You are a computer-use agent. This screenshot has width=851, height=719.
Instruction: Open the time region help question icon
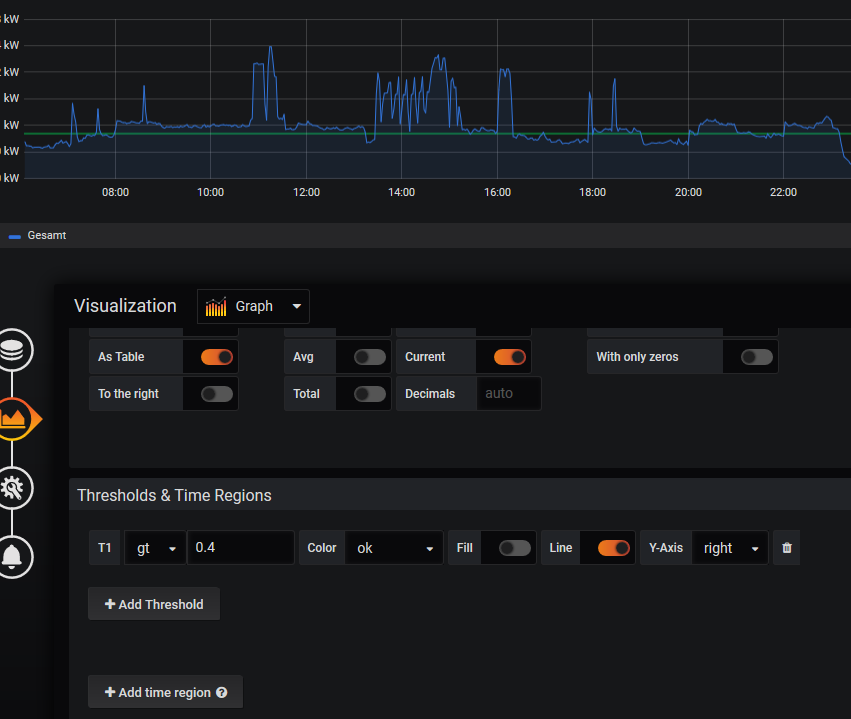coord(221,692)
